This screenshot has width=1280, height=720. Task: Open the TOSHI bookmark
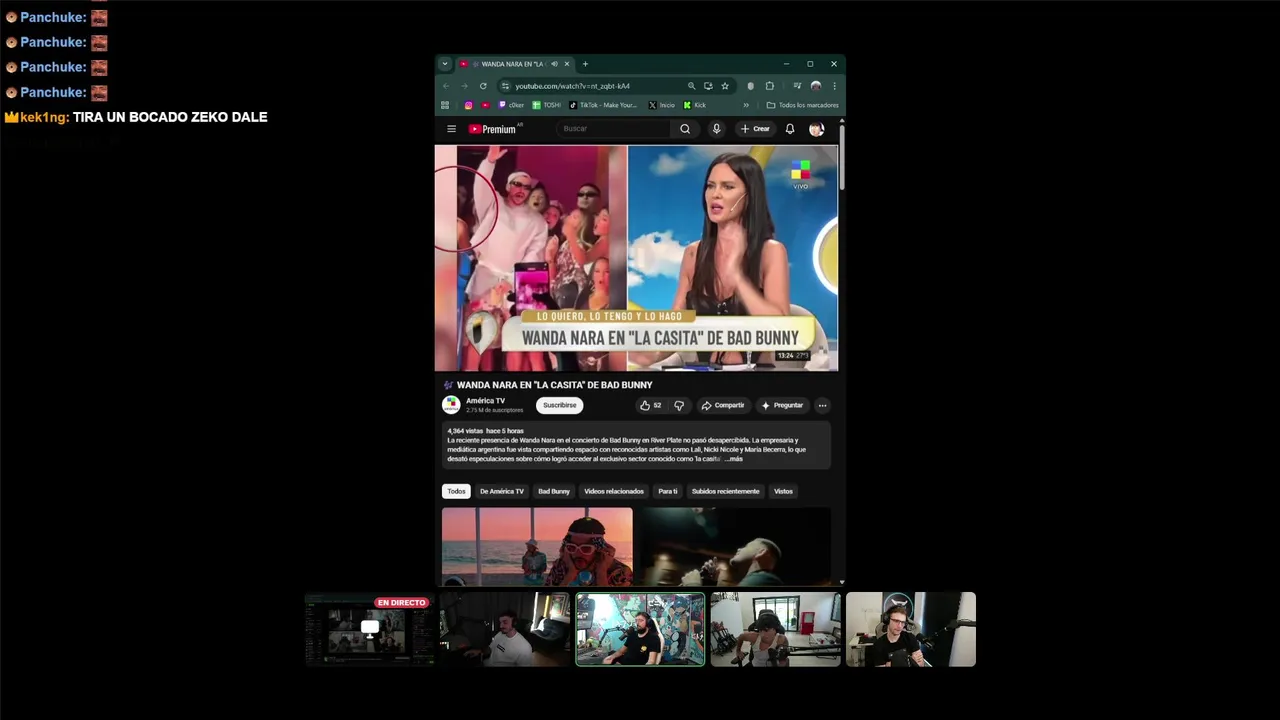[x=547, y=105]
